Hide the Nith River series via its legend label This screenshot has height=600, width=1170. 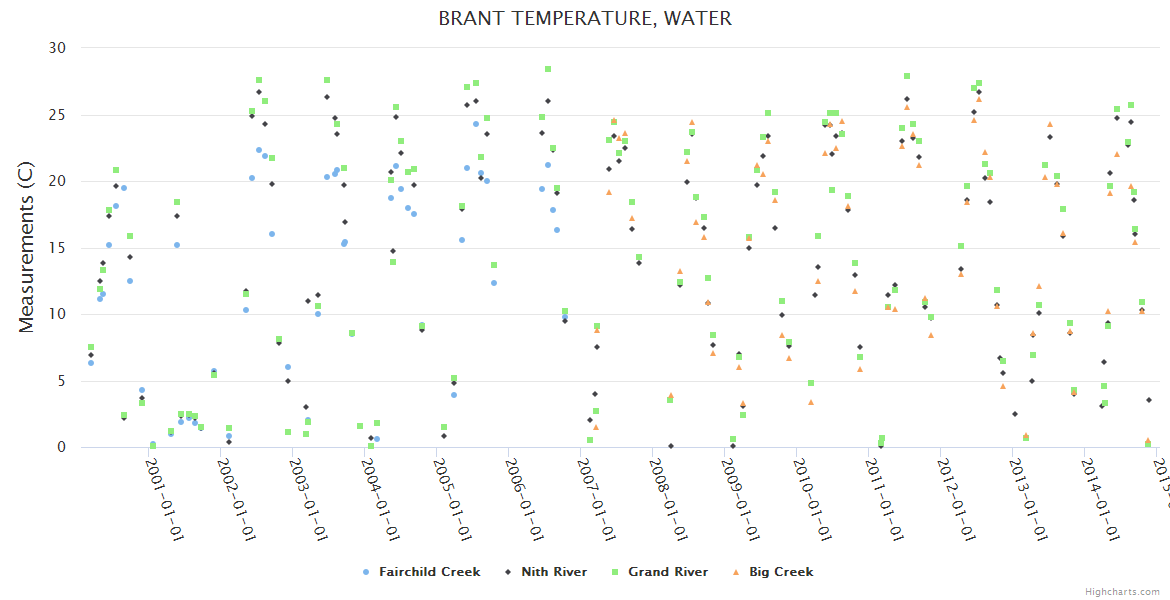click(x=554, y=572)
